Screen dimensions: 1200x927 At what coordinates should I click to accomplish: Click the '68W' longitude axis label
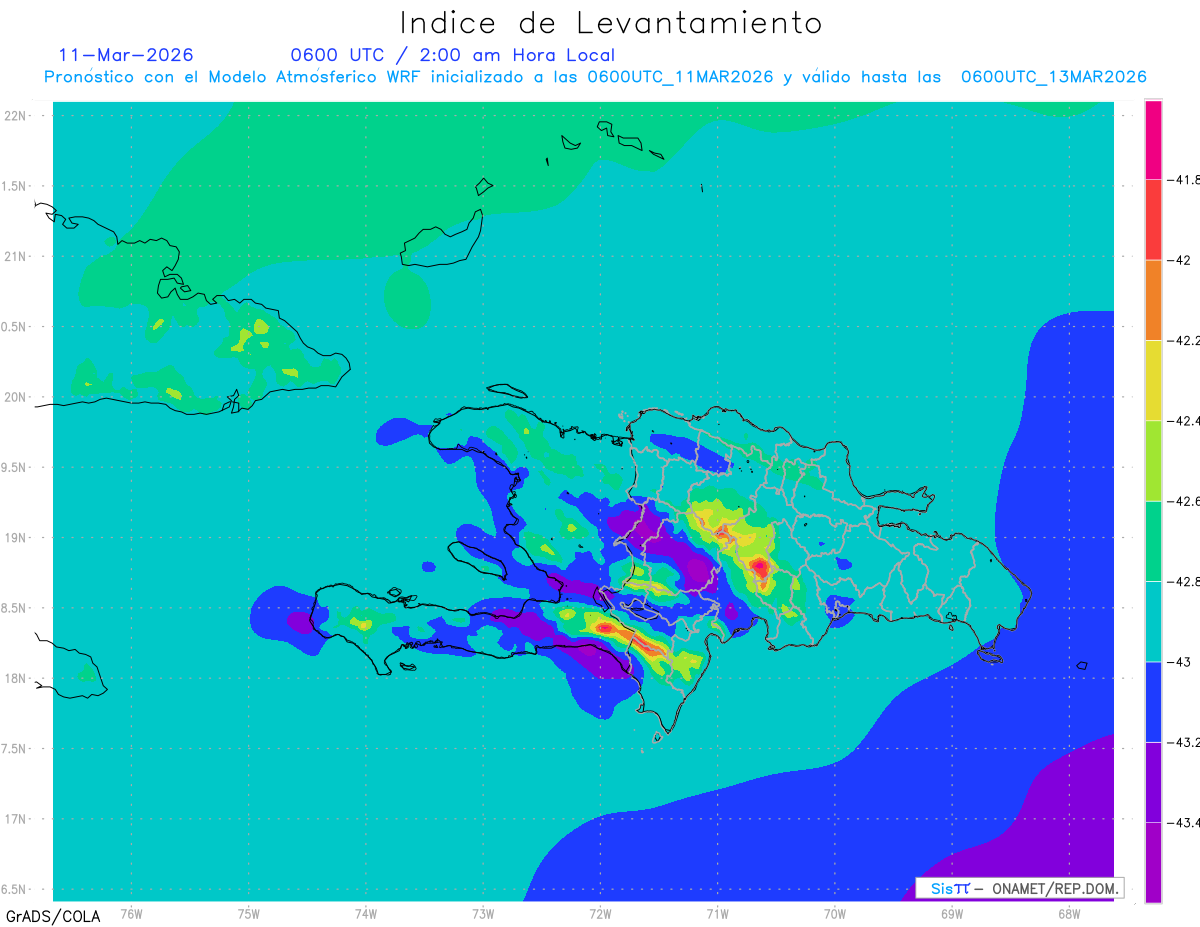click(x=1069, y=912)
